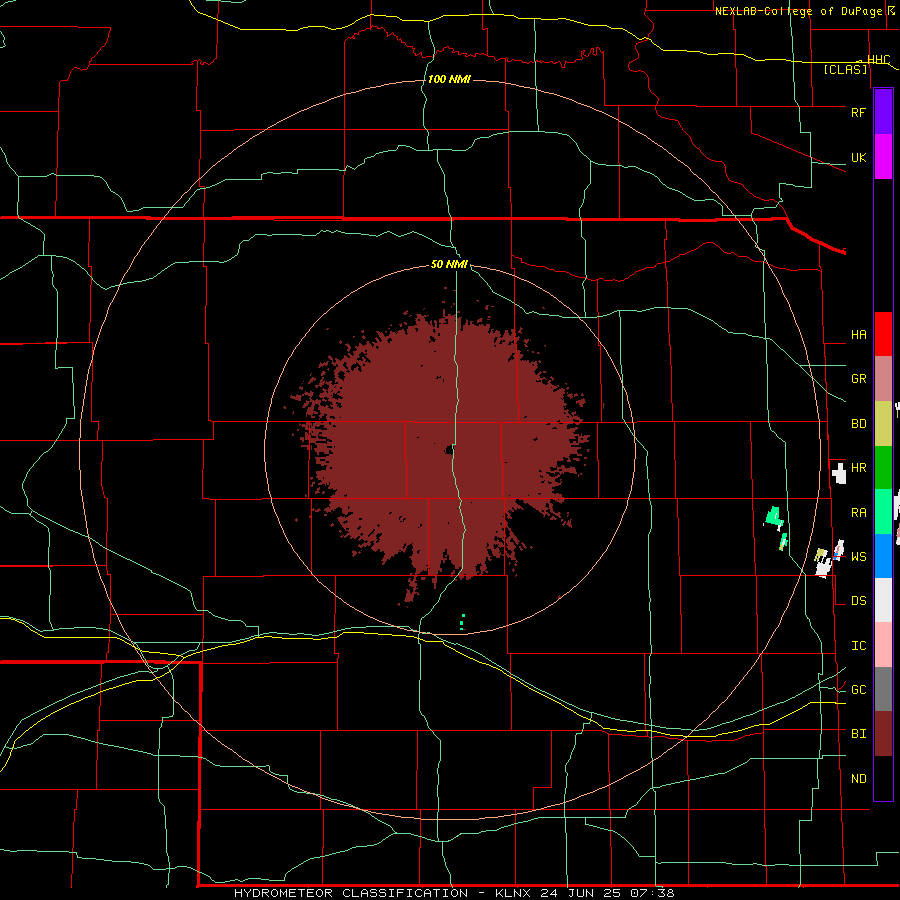Viewport: 900px width, 900px height.
Task: Click the NEXLAB-College of DuPage text
Action: [800, 11]
